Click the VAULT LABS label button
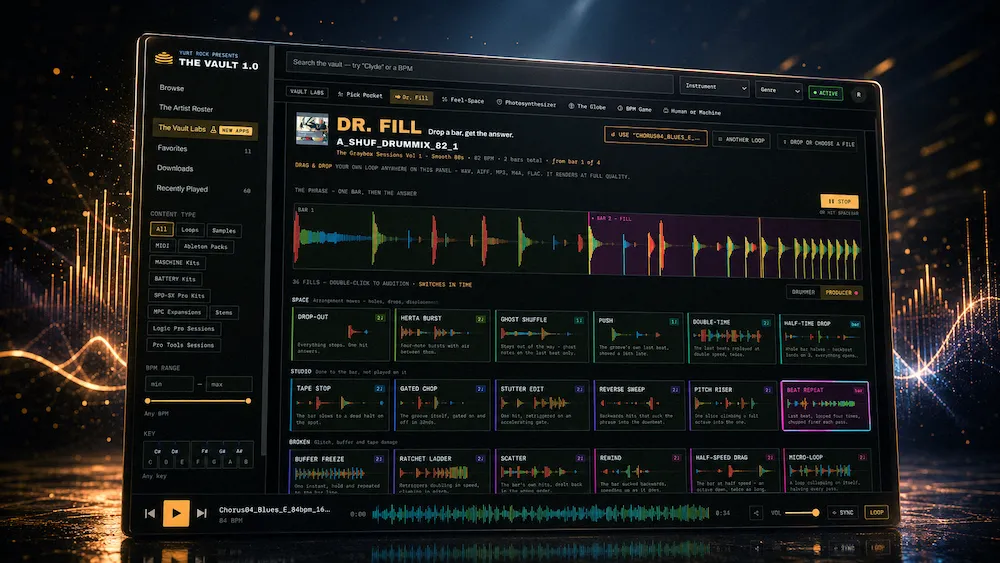The width and height of the screenshot is (1000, 563). coord(307,92)
